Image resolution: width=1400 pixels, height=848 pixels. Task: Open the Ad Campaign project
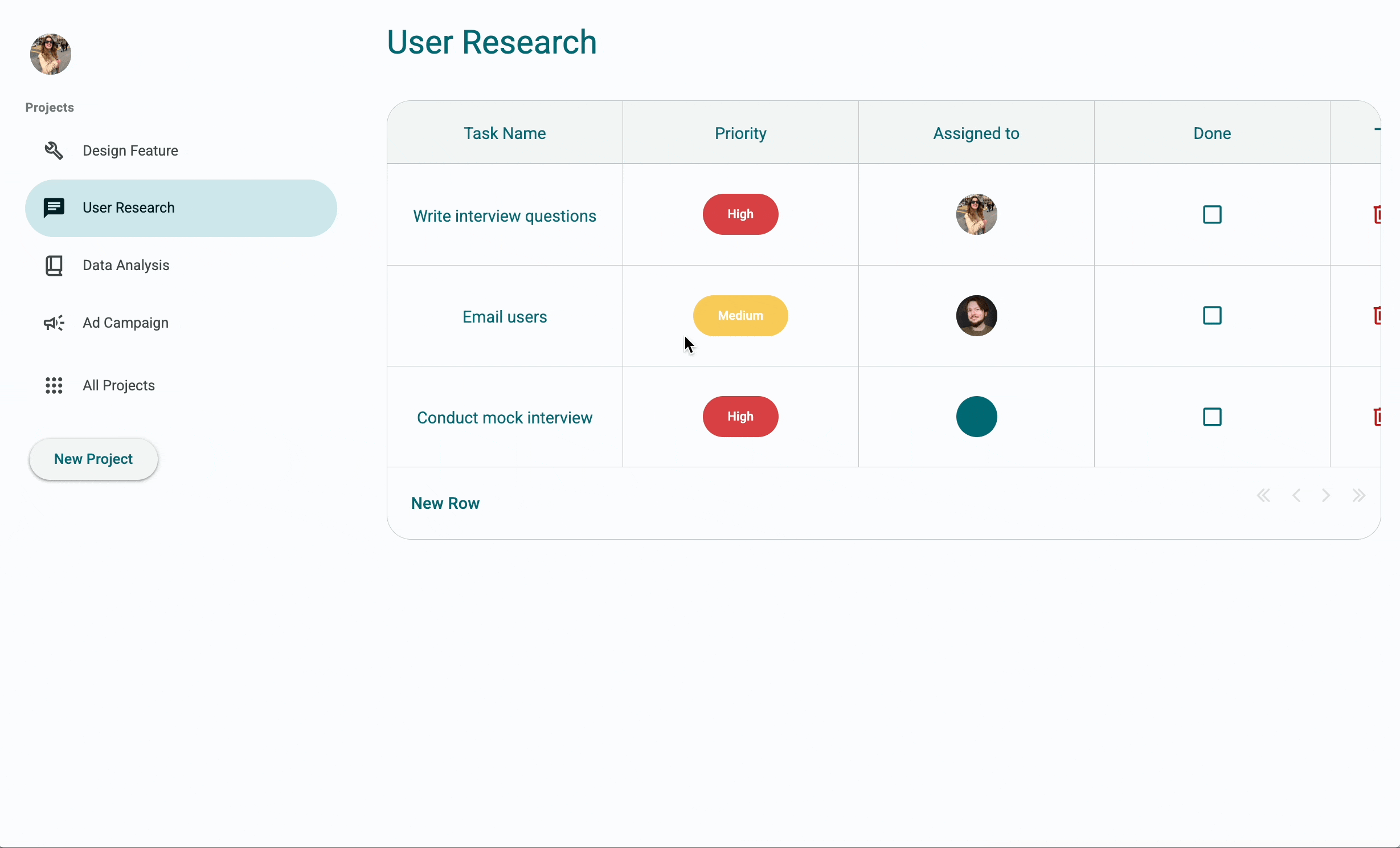coord(181,323)
